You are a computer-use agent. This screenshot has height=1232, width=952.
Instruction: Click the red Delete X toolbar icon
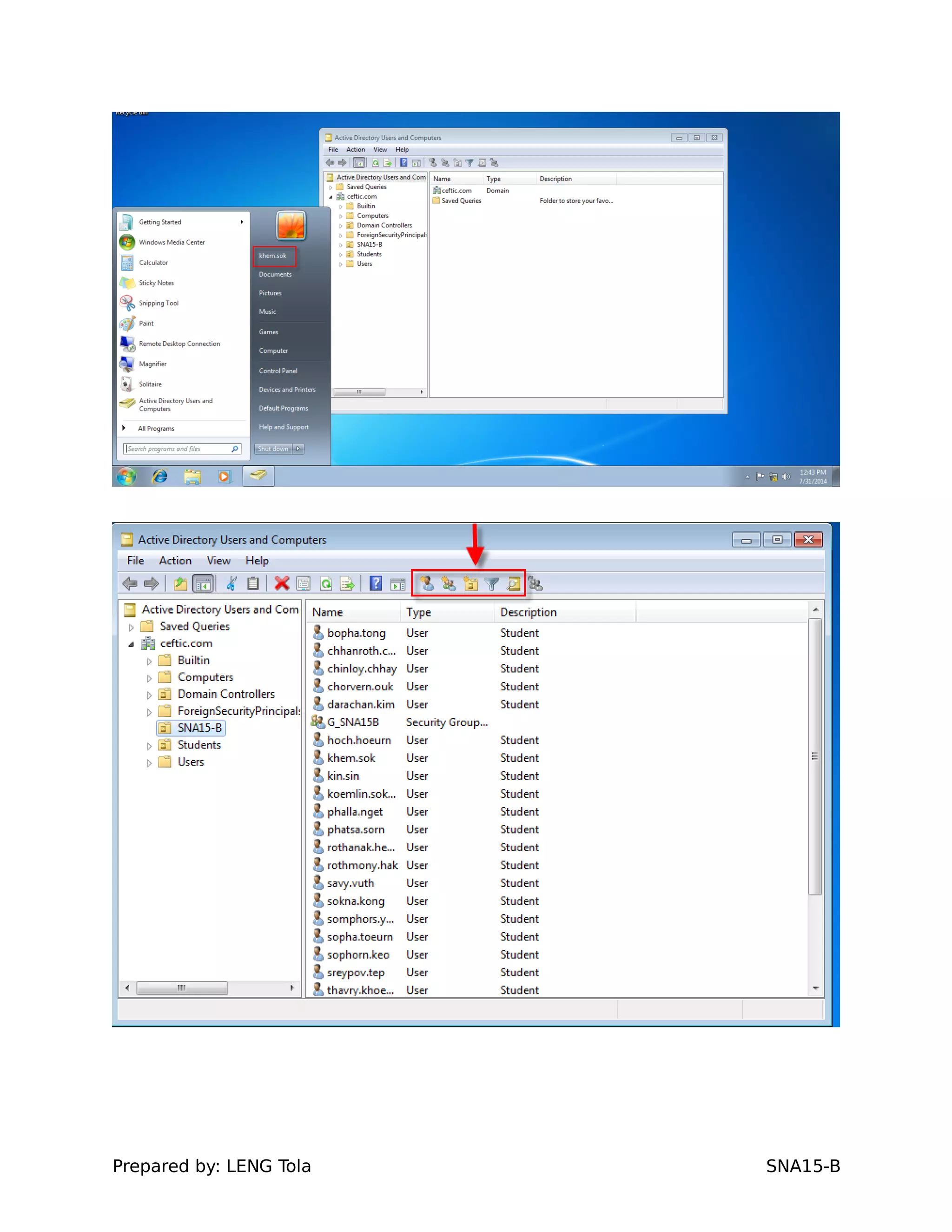(x=281, y=583)
